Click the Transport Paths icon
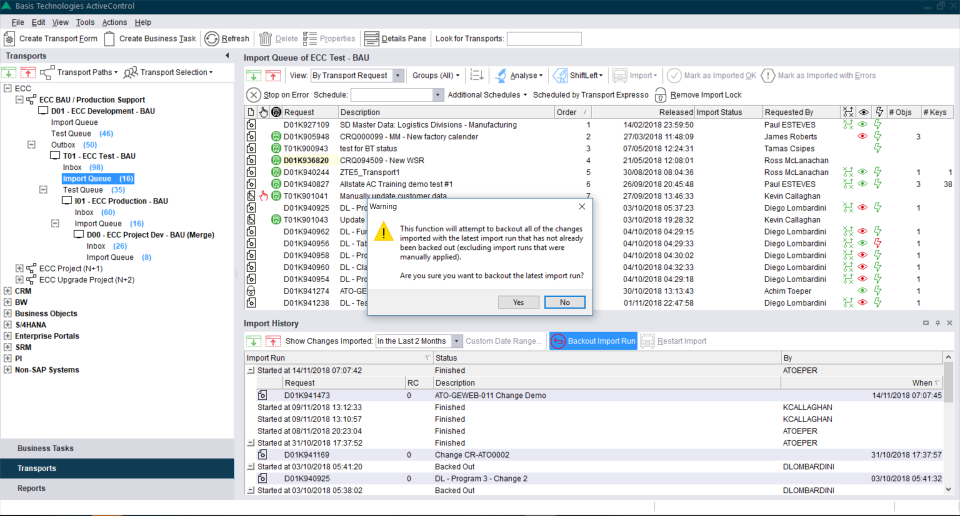 click(47, 72)
